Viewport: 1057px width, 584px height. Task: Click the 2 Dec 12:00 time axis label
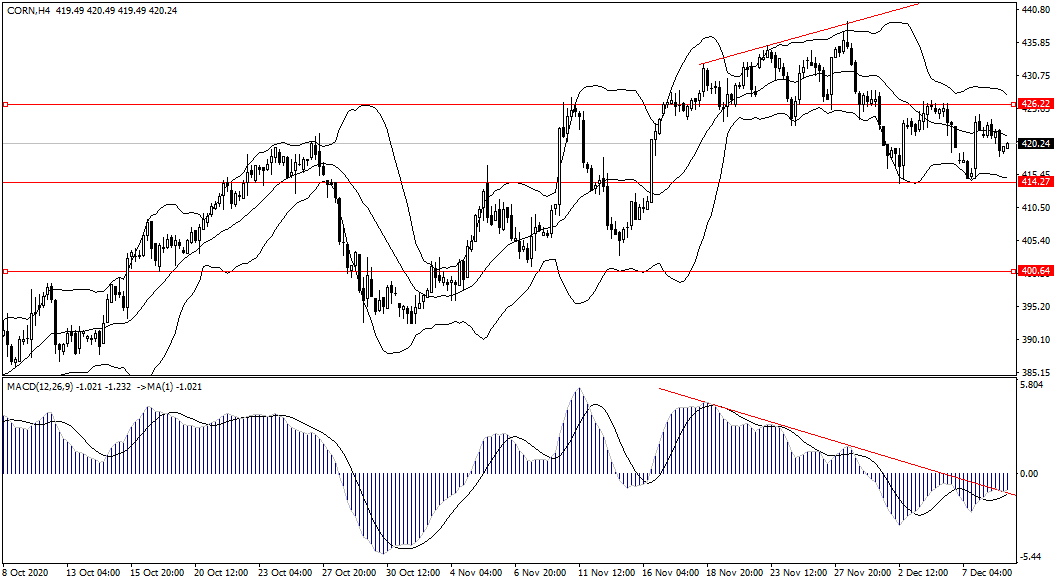tap(925, 573)
